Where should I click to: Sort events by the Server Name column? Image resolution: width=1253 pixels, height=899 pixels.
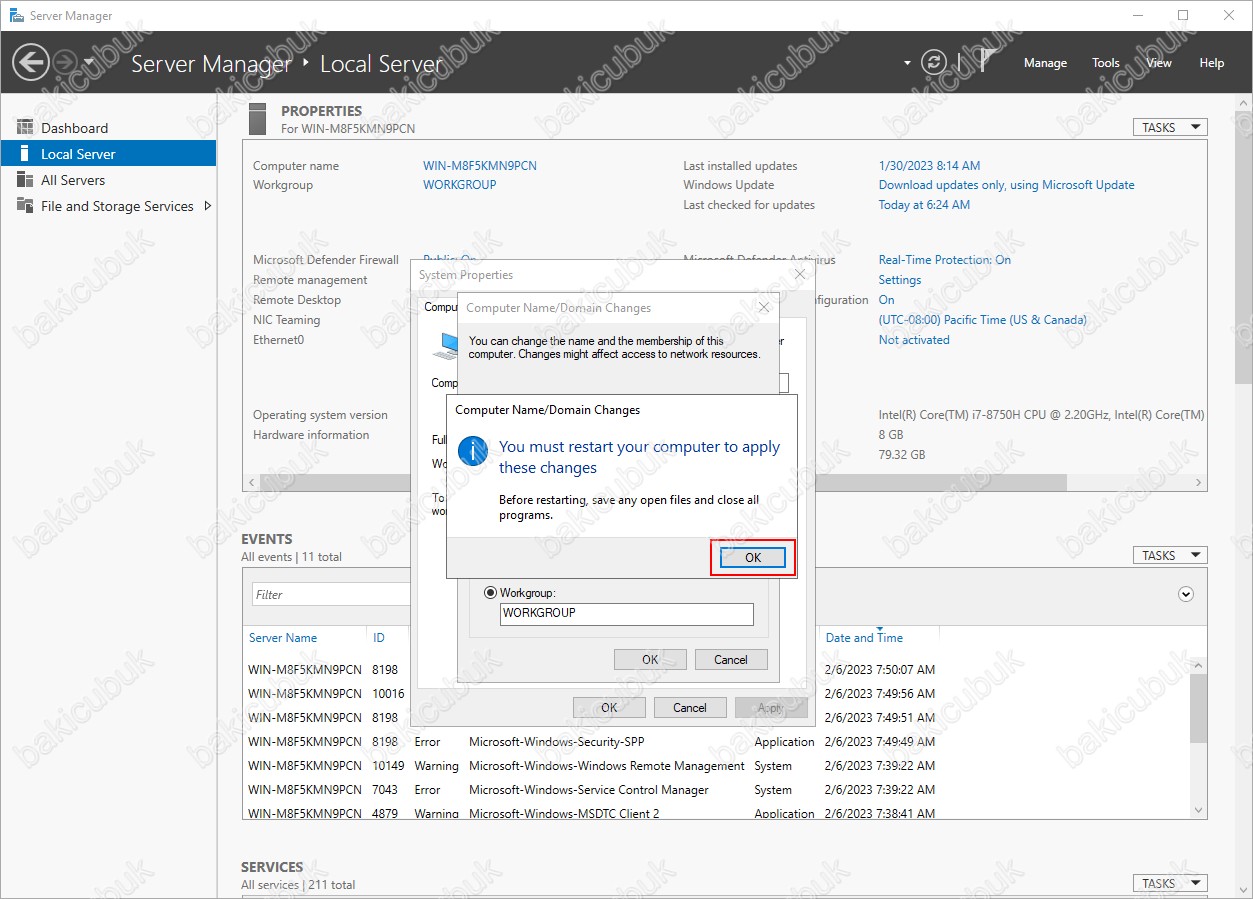click(x=283, y=638)
